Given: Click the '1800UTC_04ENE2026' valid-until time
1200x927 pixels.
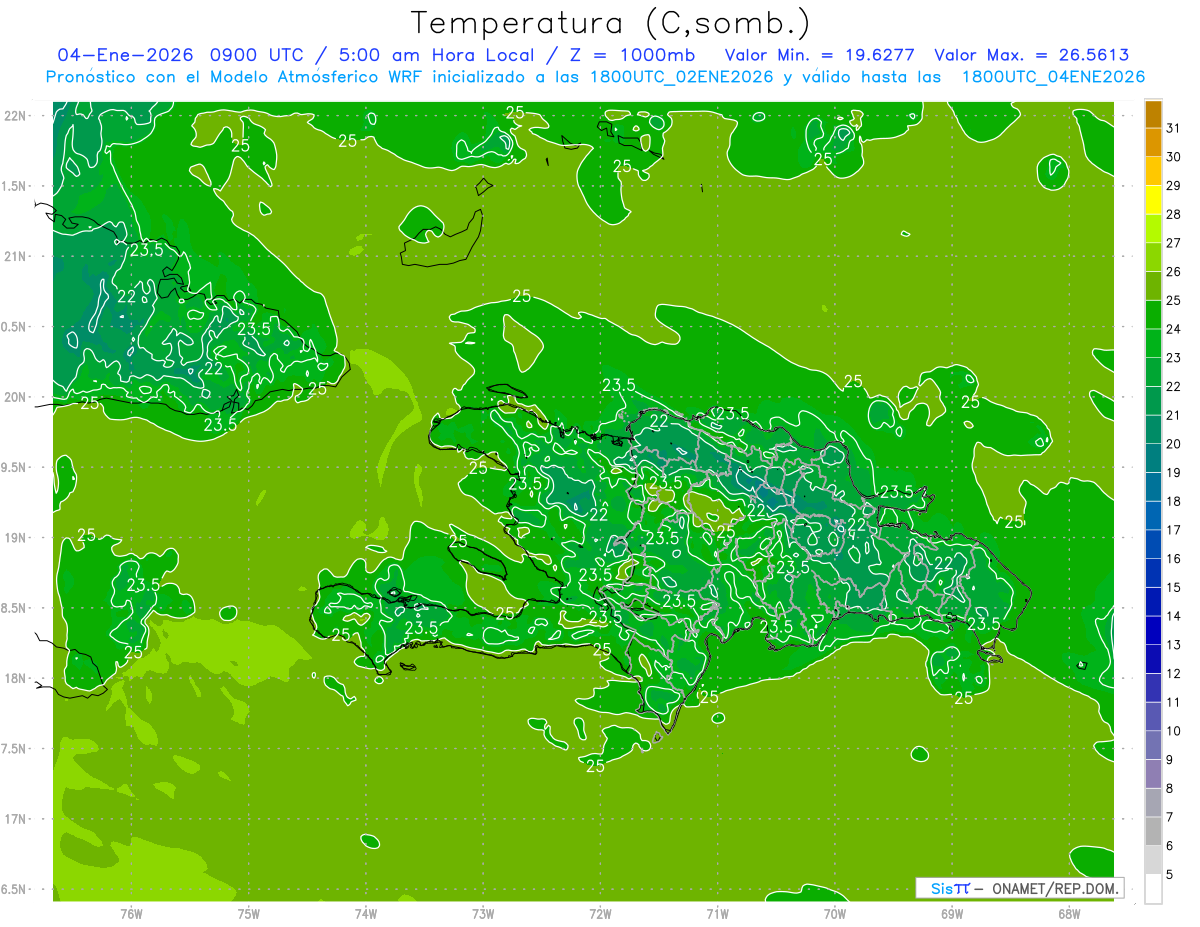Looking at the screenshot, I should tap(1053, 77).
